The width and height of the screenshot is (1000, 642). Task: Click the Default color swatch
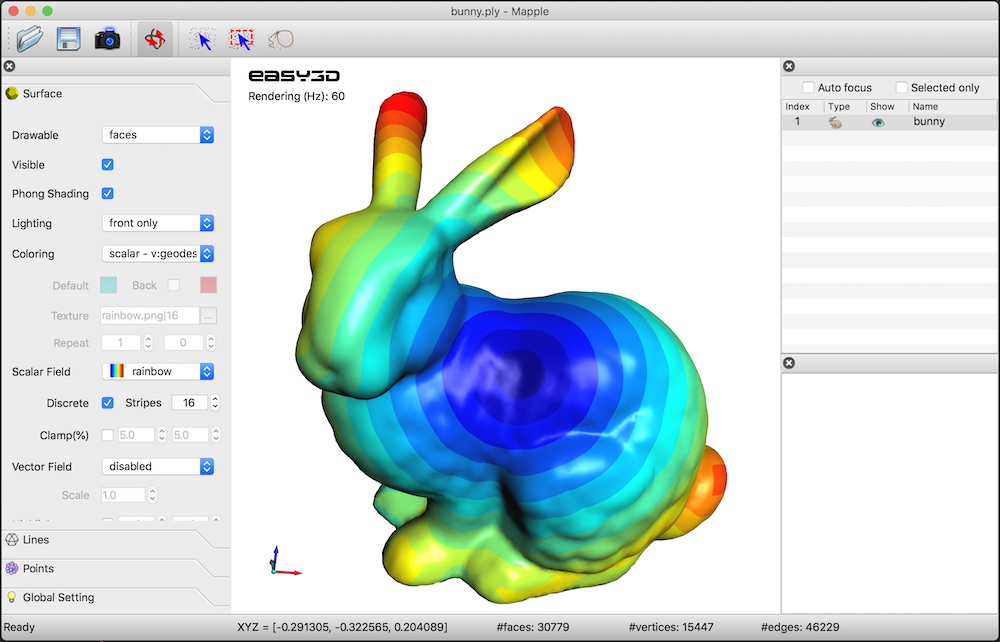[x=108, y=285]
